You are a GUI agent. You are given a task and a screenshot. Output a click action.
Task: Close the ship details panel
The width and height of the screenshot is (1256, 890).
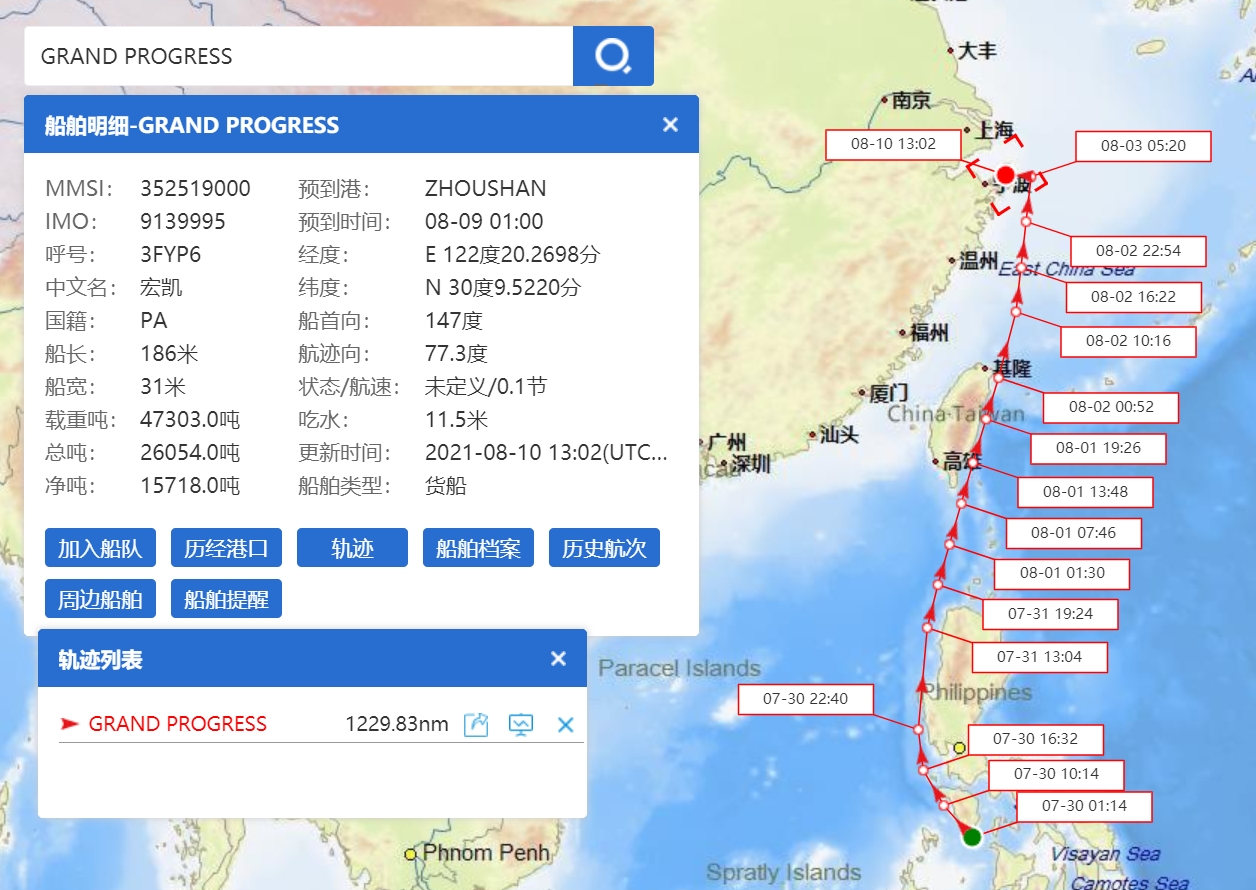[x=670, y=124]
